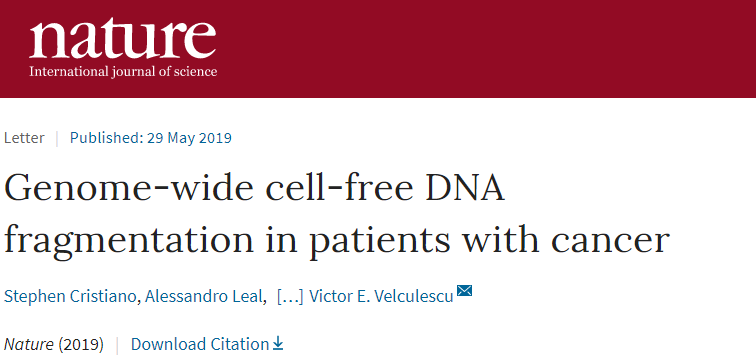Click the title line 'Genome-wide cell-free DNA'
Viewport: 756px width, 361px height.
[x=255, y=188]
